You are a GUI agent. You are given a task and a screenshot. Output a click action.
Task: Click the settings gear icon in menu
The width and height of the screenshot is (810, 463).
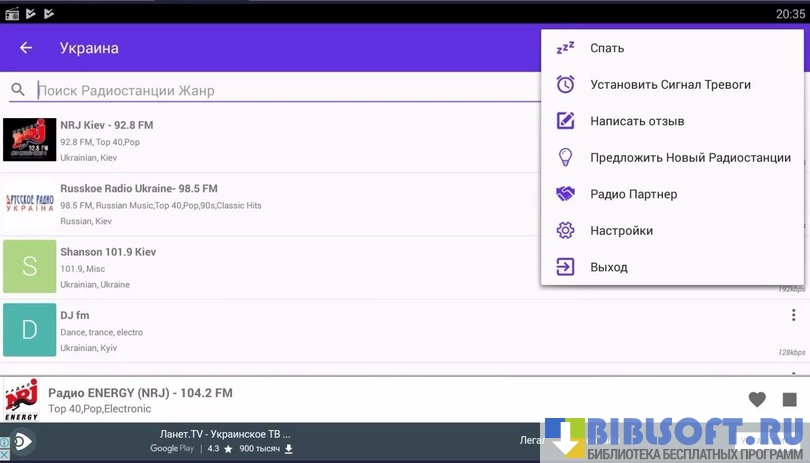coord(565,231)
